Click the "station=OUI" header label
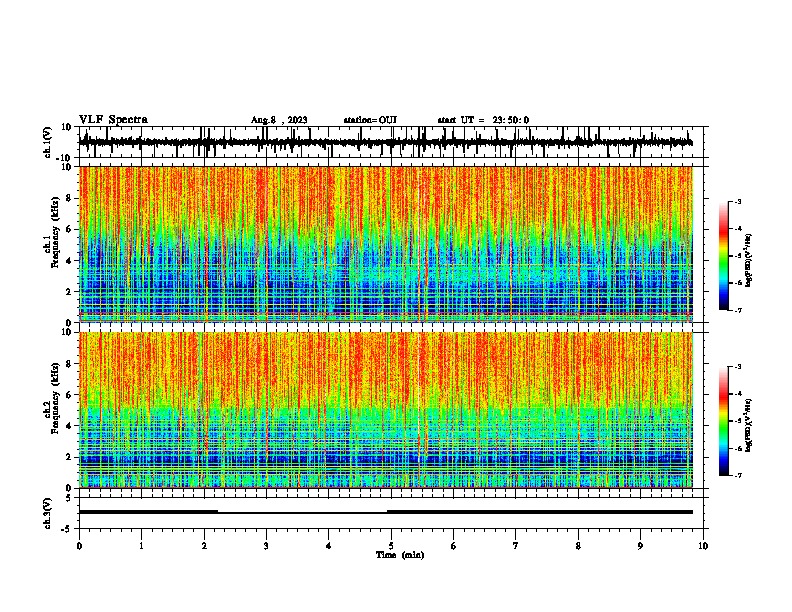This screenshot has height=612, width=792. coord(370,120)
